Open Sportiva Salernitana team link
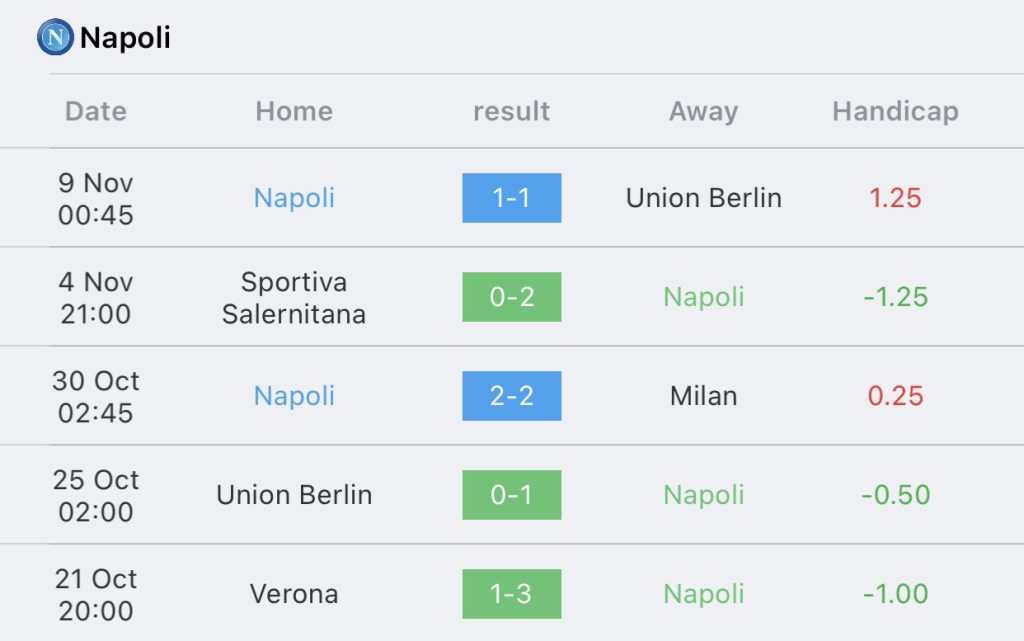 point(294,298)
